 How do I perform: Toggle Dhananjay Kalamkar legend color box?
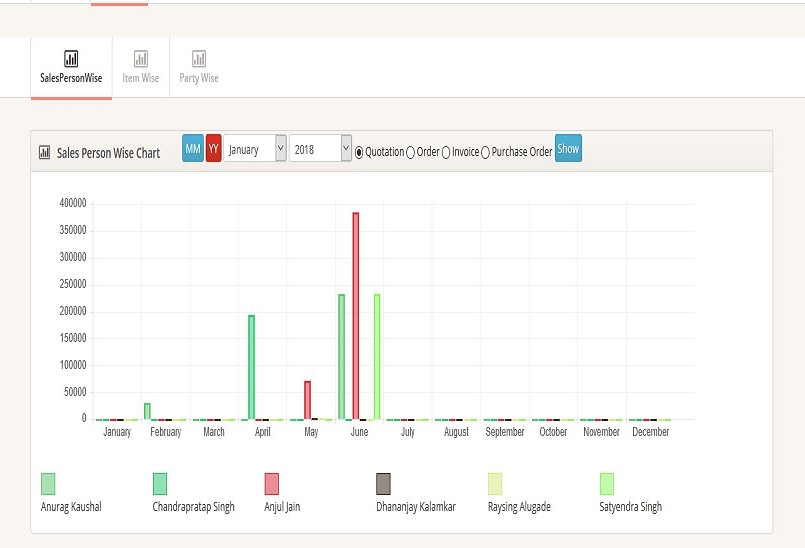383,484
